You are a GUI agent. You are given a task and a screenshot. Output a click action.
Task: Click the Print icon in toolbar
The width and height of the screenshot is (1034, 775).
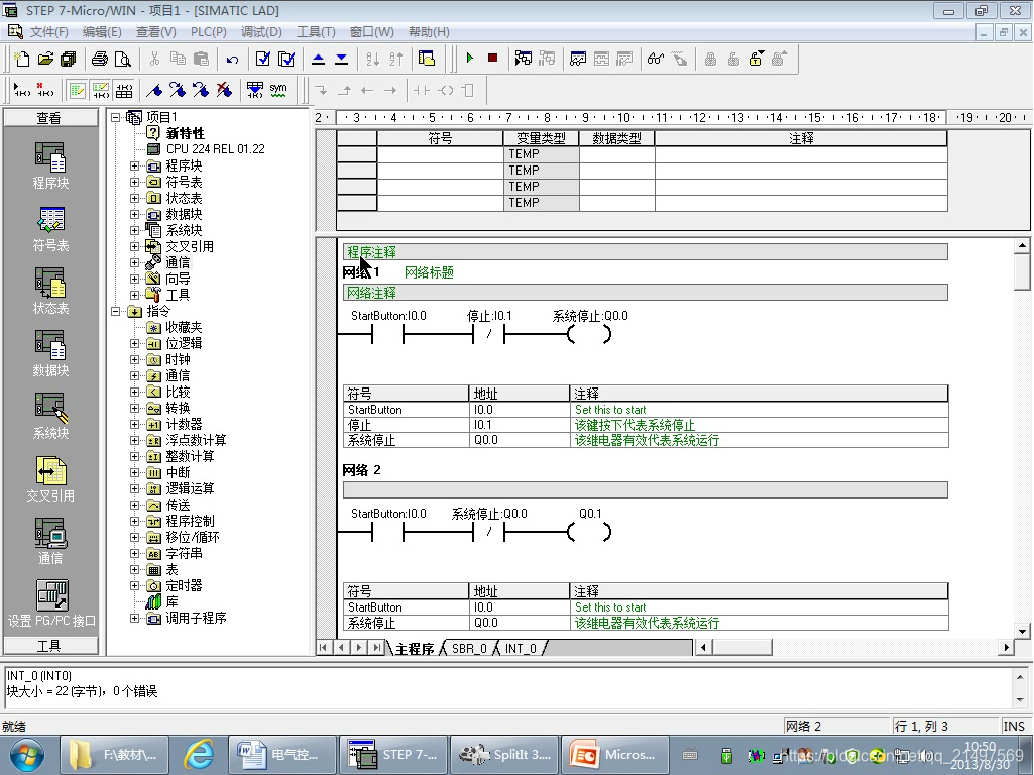(100, 59)
